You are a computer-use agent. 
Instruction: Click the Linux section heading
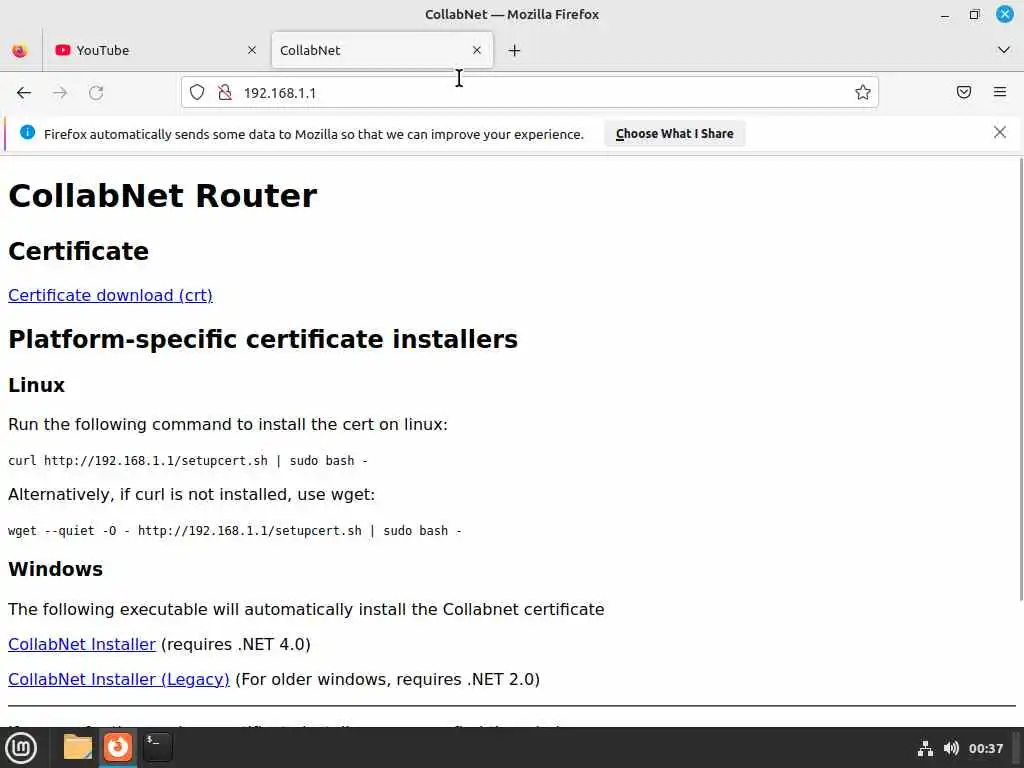click(x=37, y=385)
